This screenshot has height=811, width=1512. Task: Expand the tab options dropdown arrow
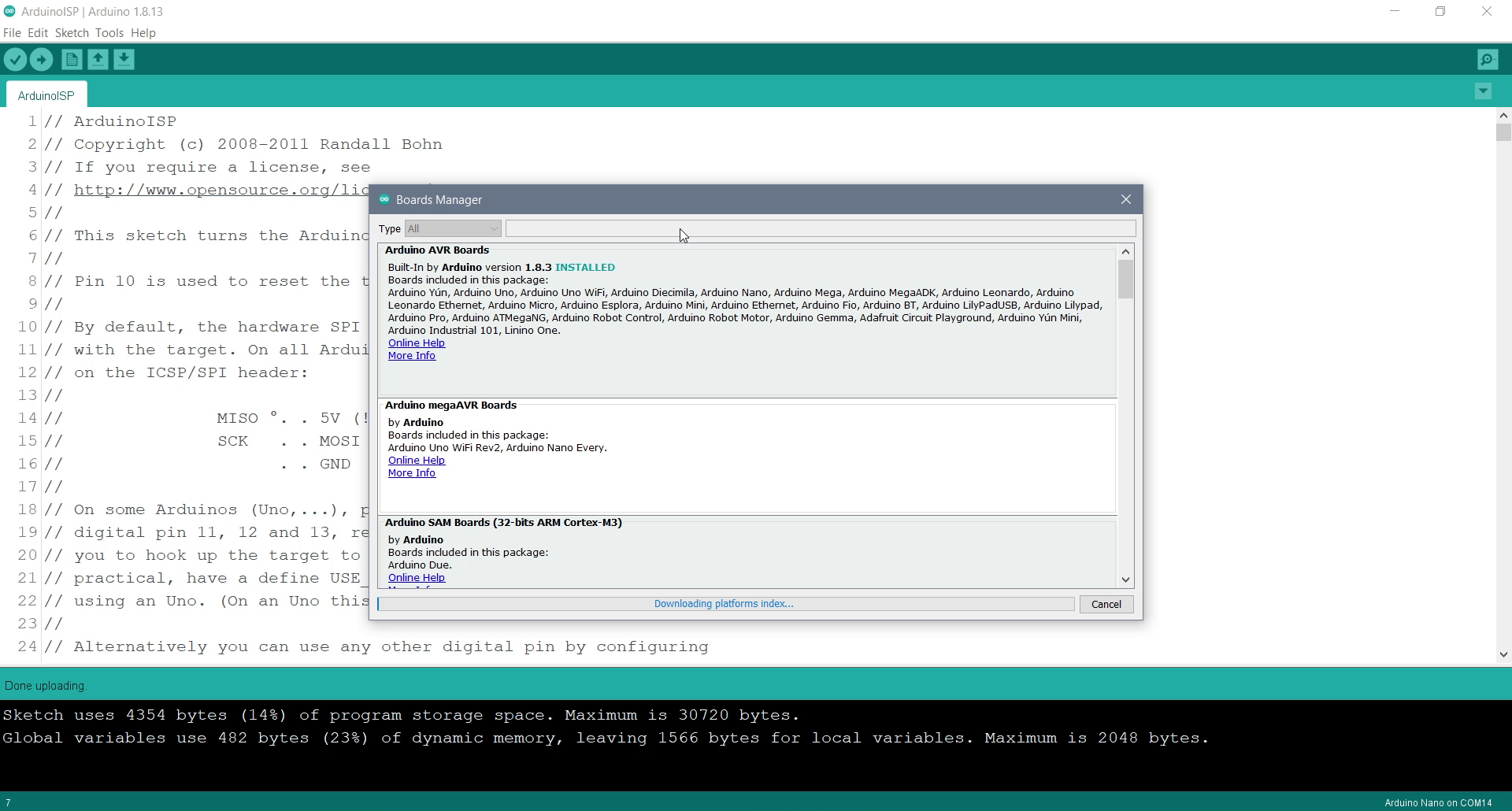pyautogui.click(x=1483, y=91)
